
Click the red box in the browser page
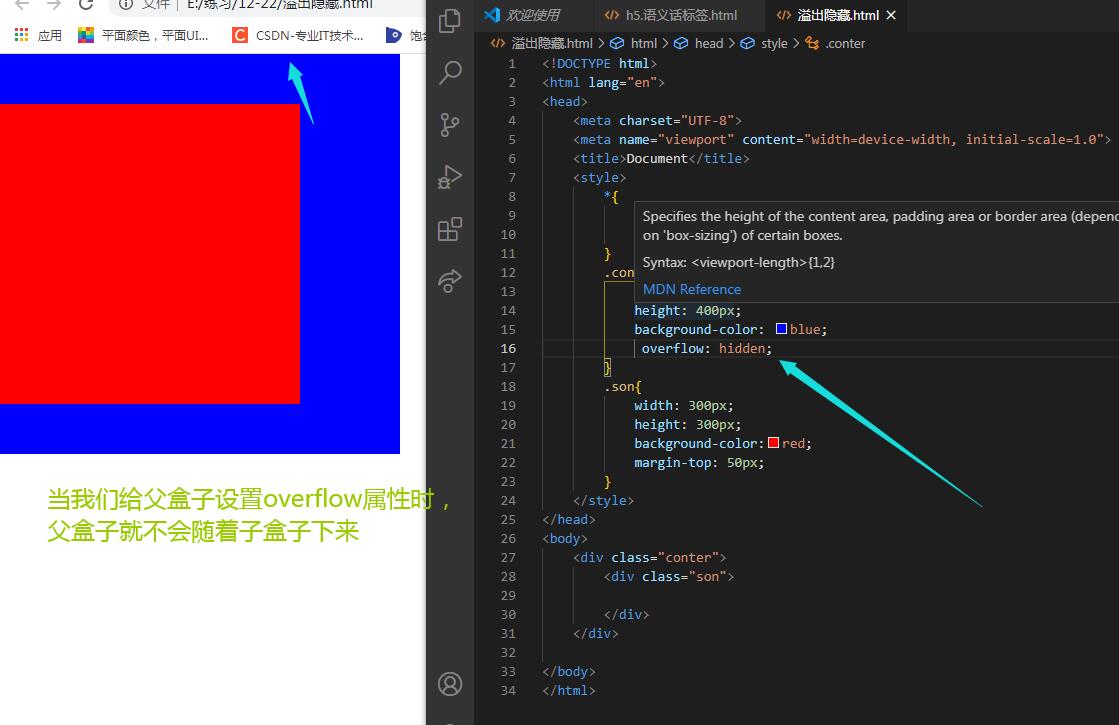(x=150, y=254)
